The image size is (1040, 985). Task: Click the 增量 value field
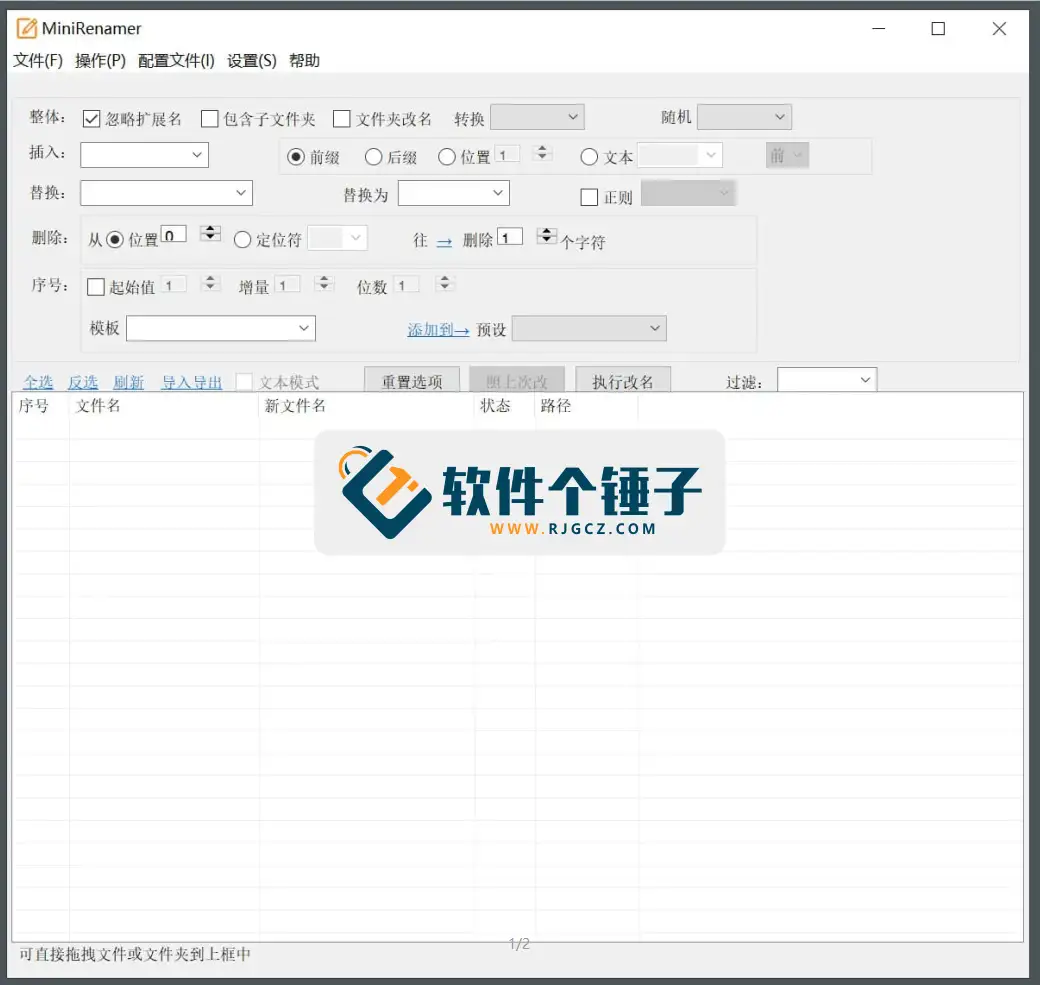(x=287, y=285)
